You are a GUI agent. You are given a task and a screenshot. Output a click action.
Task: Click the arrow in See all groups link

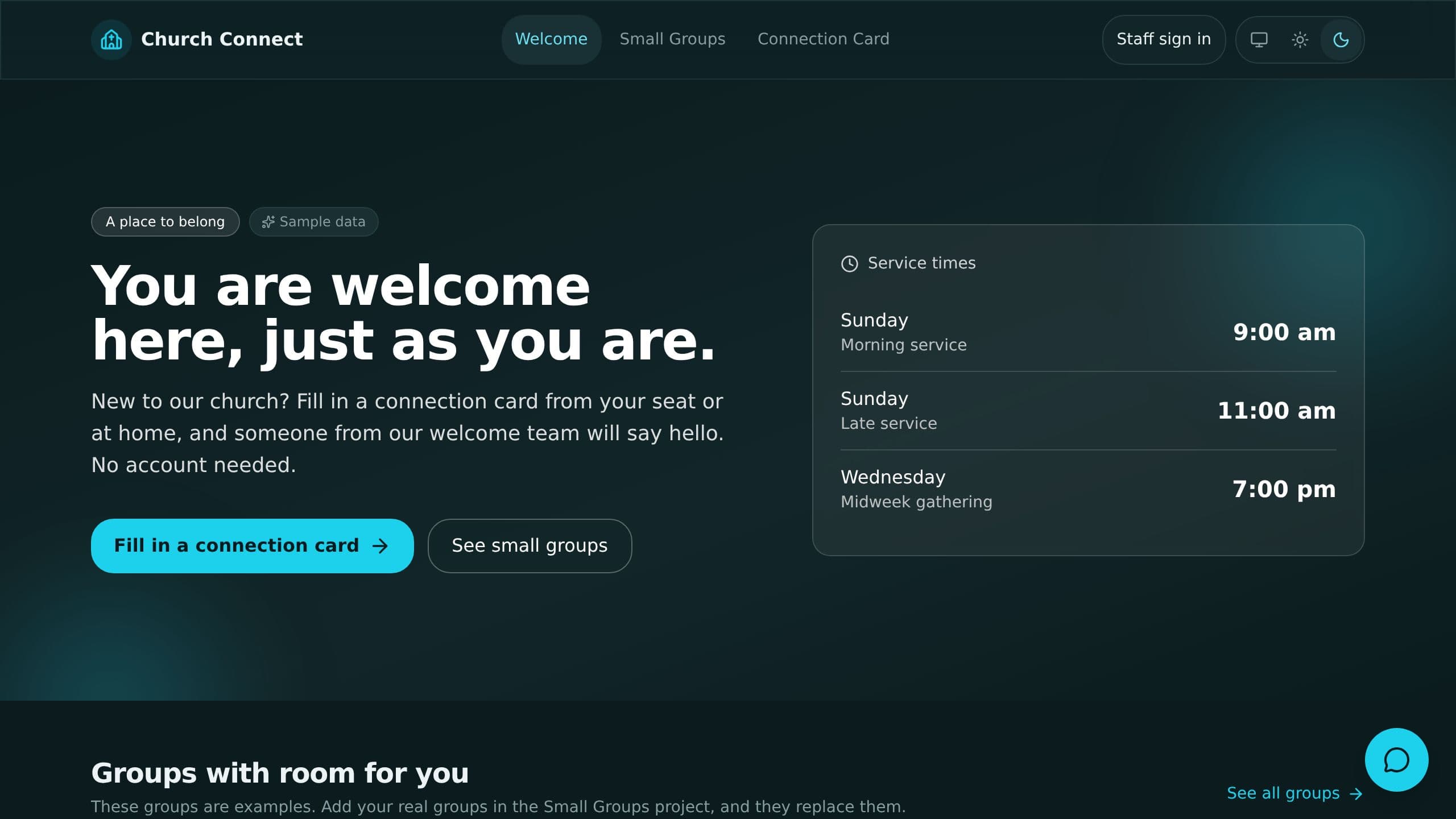[x=1356, y=793]
